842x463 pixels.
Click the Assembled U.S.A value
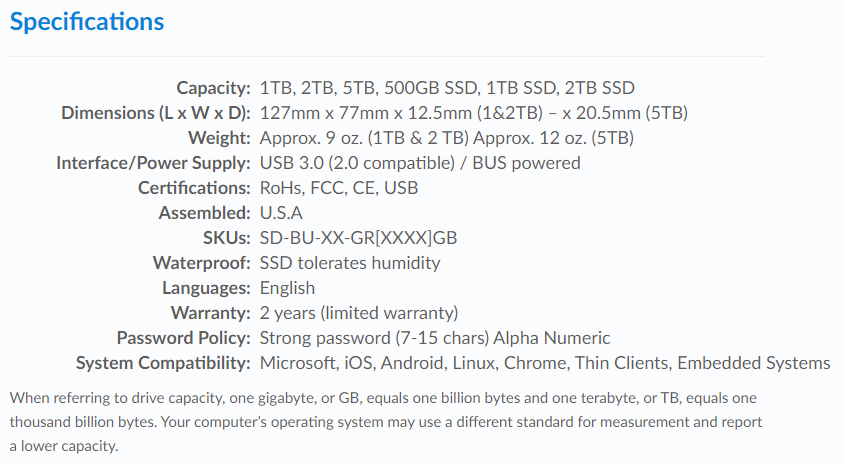coord(281,213)
